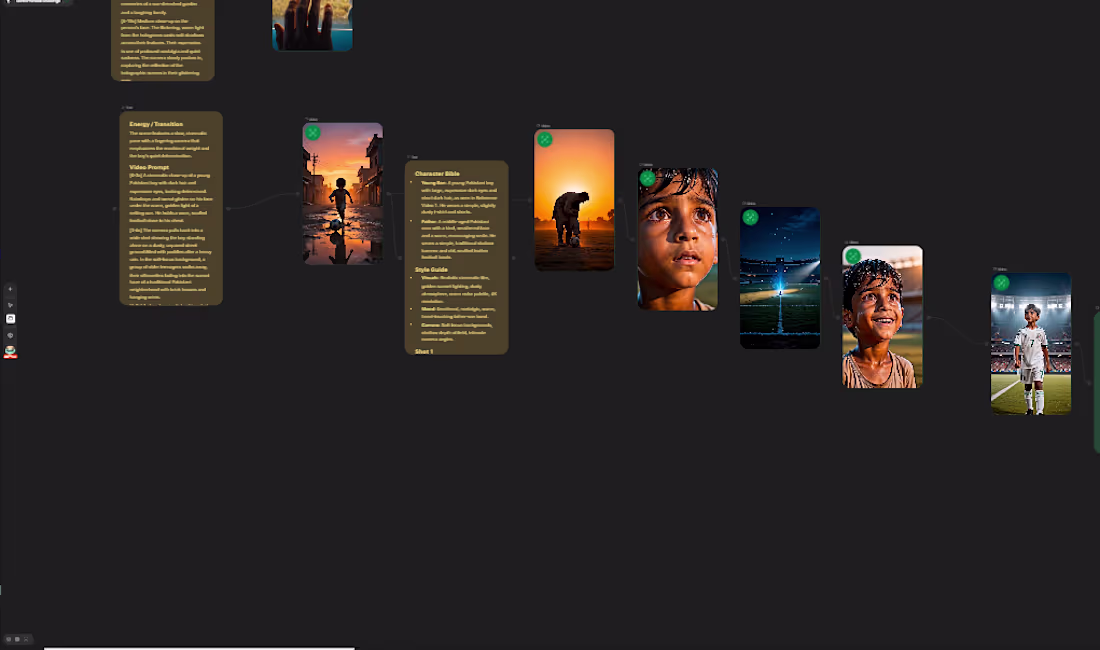Screen dimensions: 1100x650
Task: Click the project title at top-left corner
Action: tap(38, 2)
